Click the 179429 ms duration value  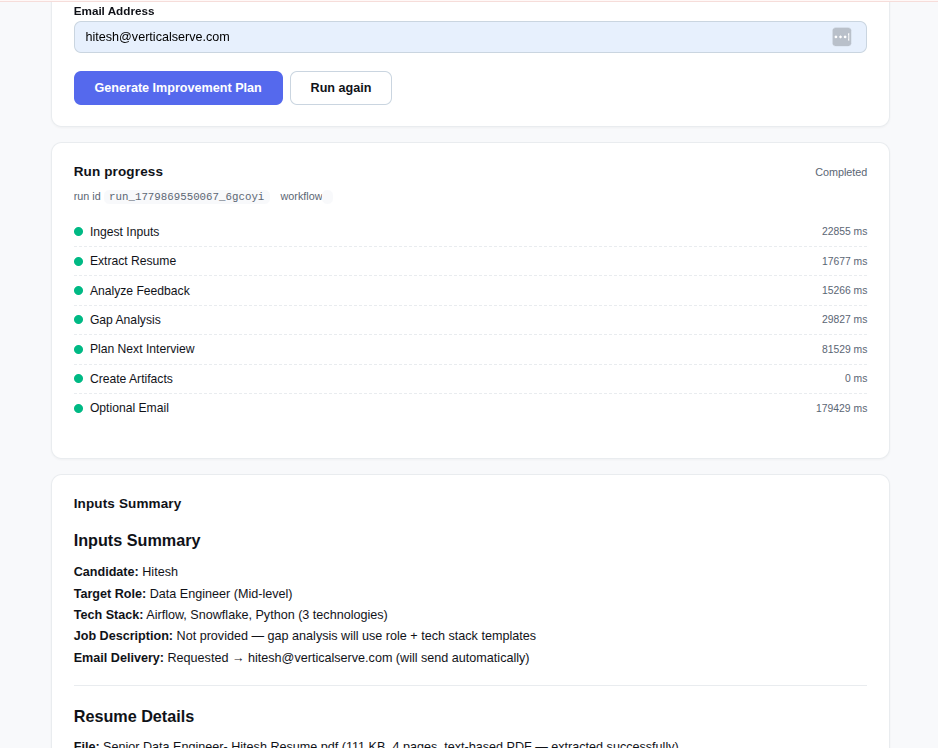pos(841,408)
